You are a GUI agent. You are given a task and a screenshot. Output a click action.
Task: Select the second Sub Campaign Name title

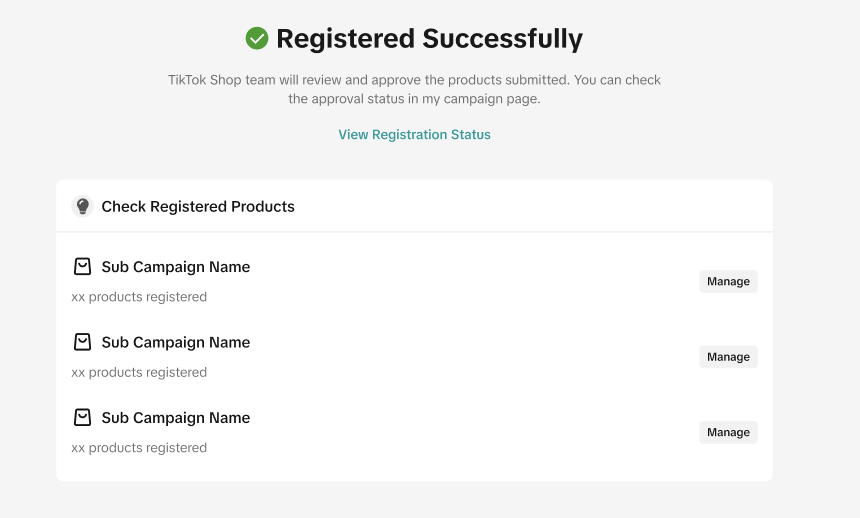point(175,342)
